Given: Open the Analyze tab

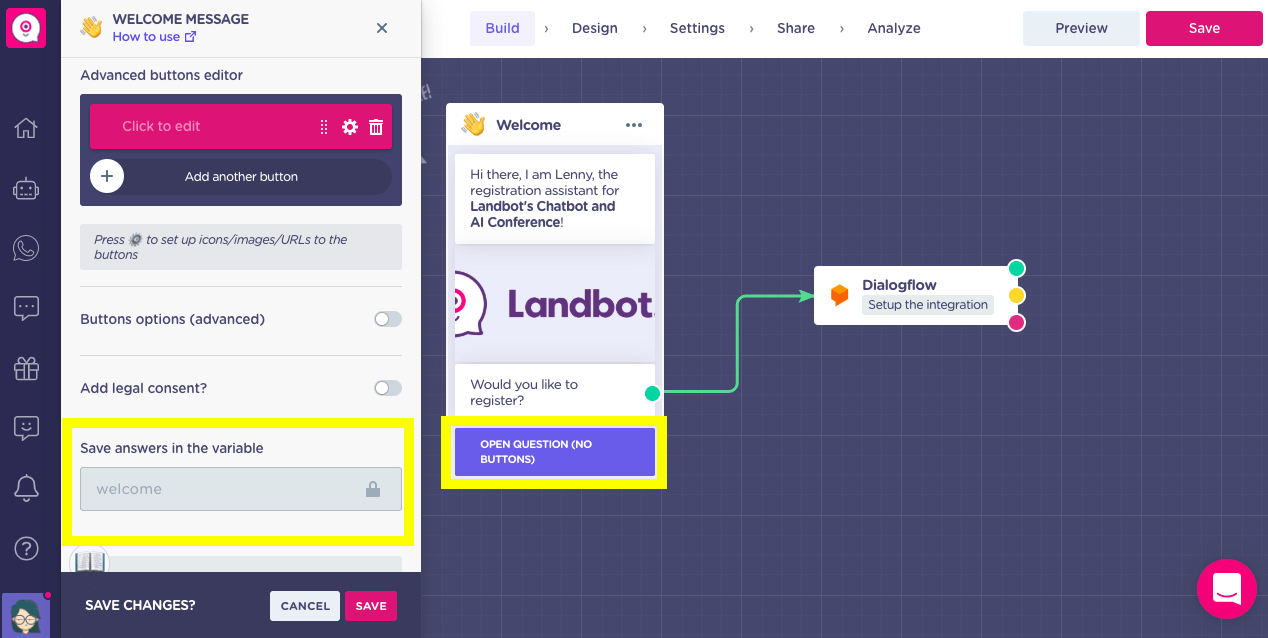Looking at the screenshot, I should point(894,28).
